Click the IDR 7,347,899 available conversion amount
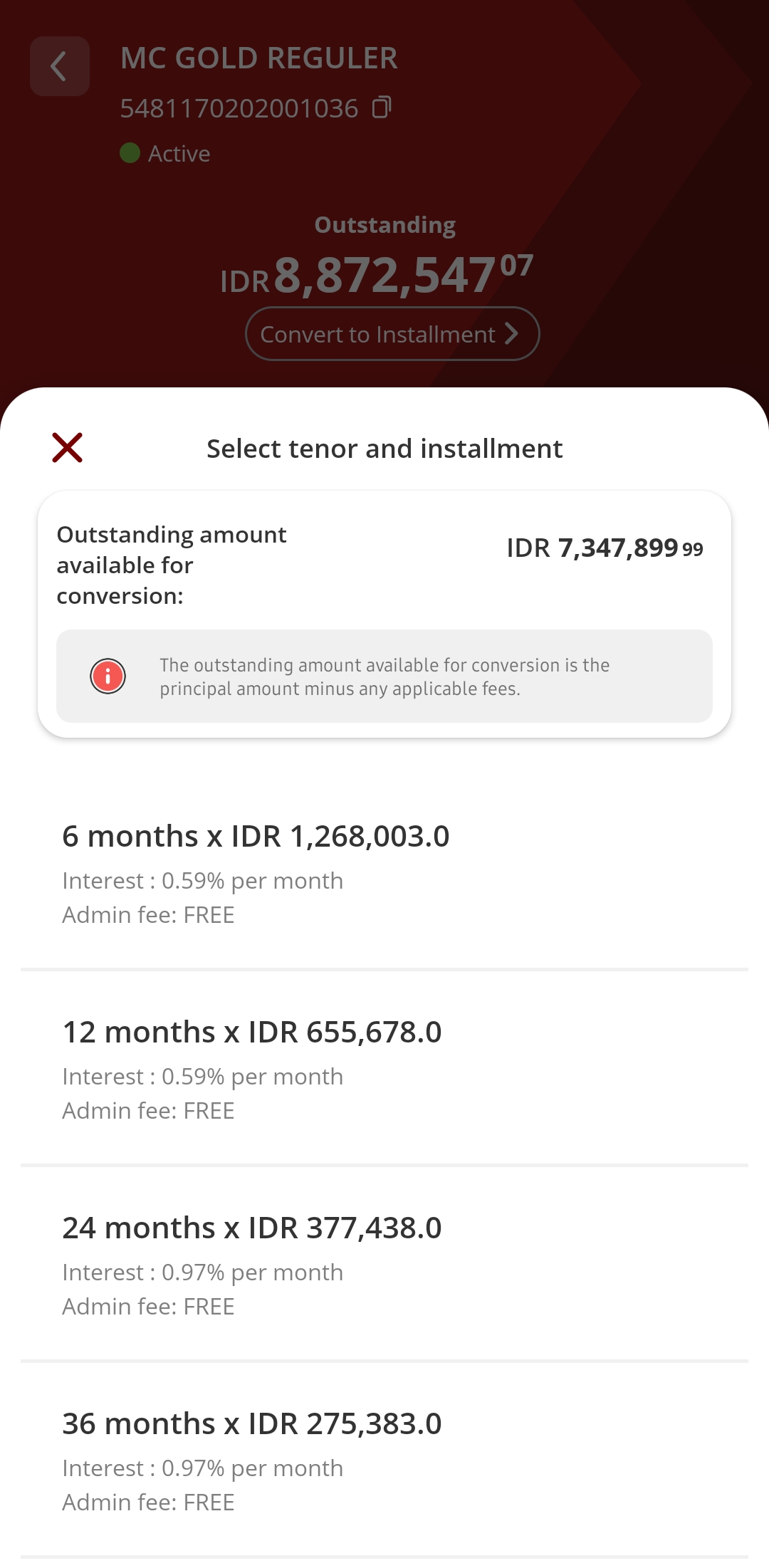Screen dimensions: 769x1568 [604, 548]
